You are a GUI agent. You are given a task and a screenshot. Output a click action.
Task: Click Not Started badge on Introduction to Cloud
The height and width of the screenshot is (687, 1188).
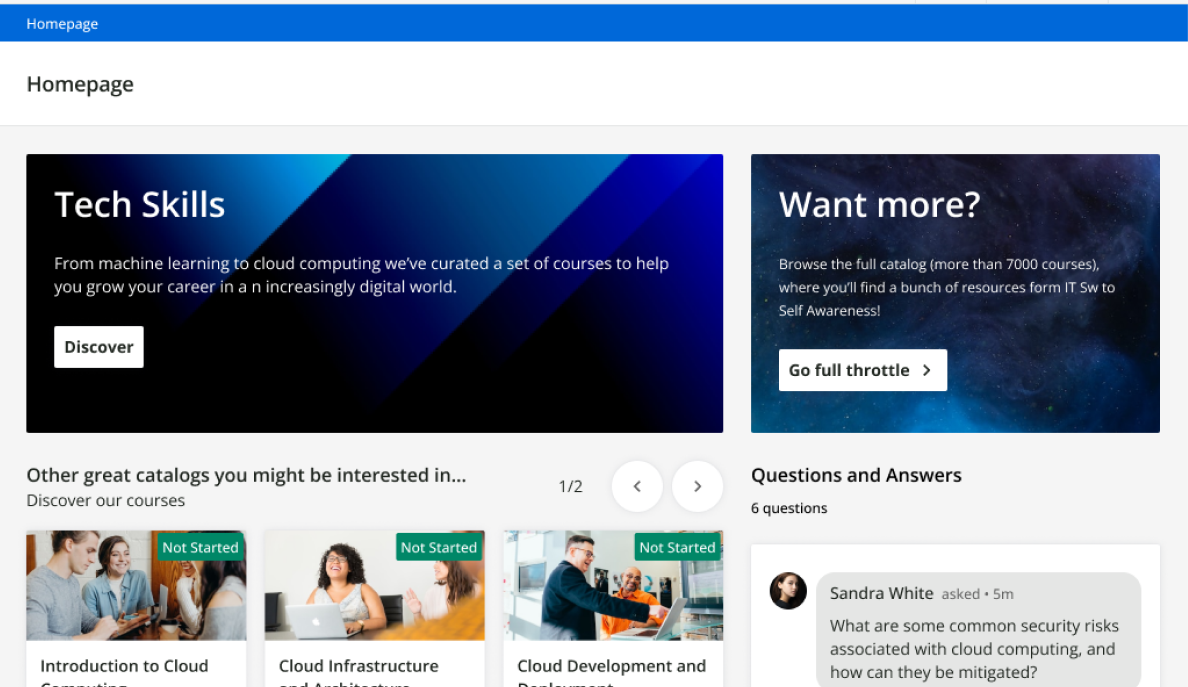[x=200, y=547]
